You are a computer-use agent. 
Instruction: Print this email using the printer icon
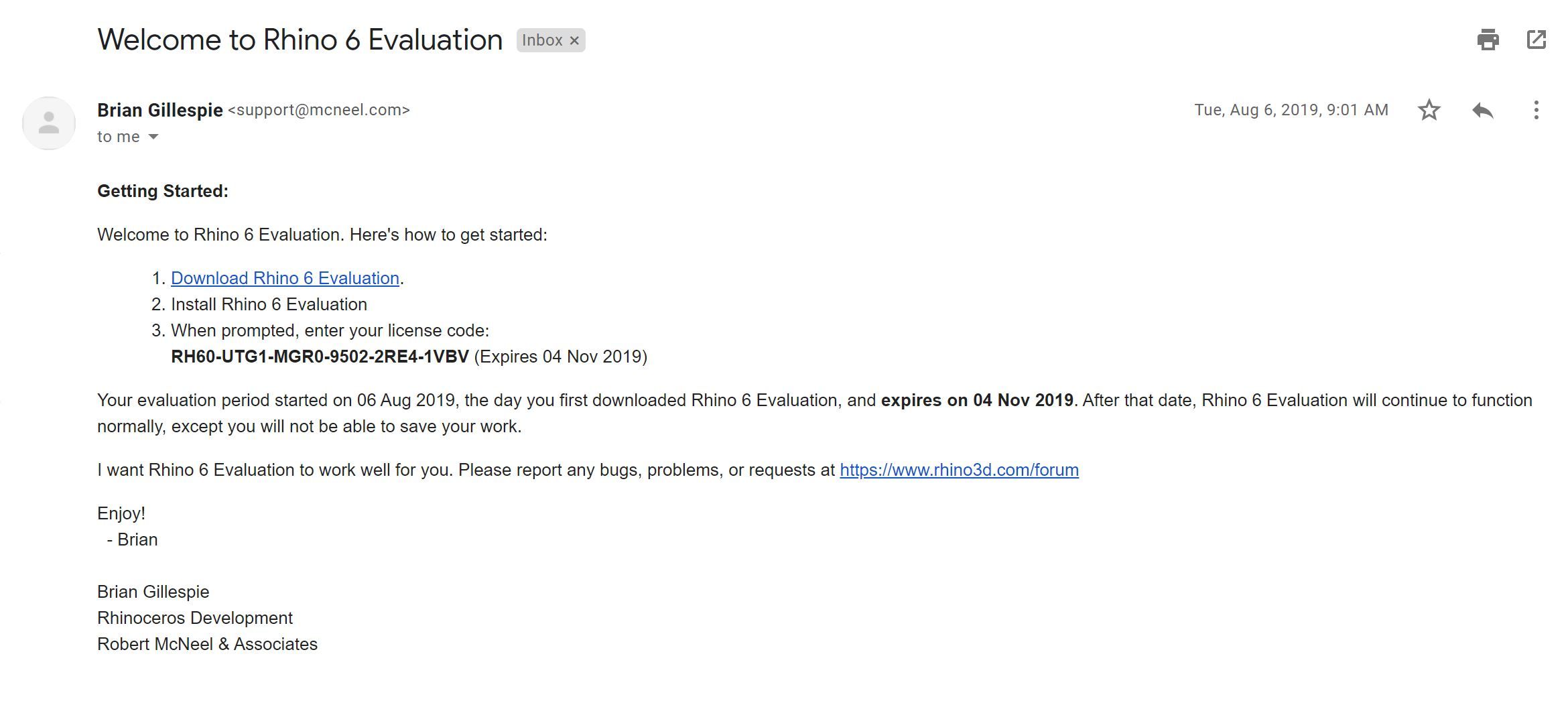(x=1488, y=40)
